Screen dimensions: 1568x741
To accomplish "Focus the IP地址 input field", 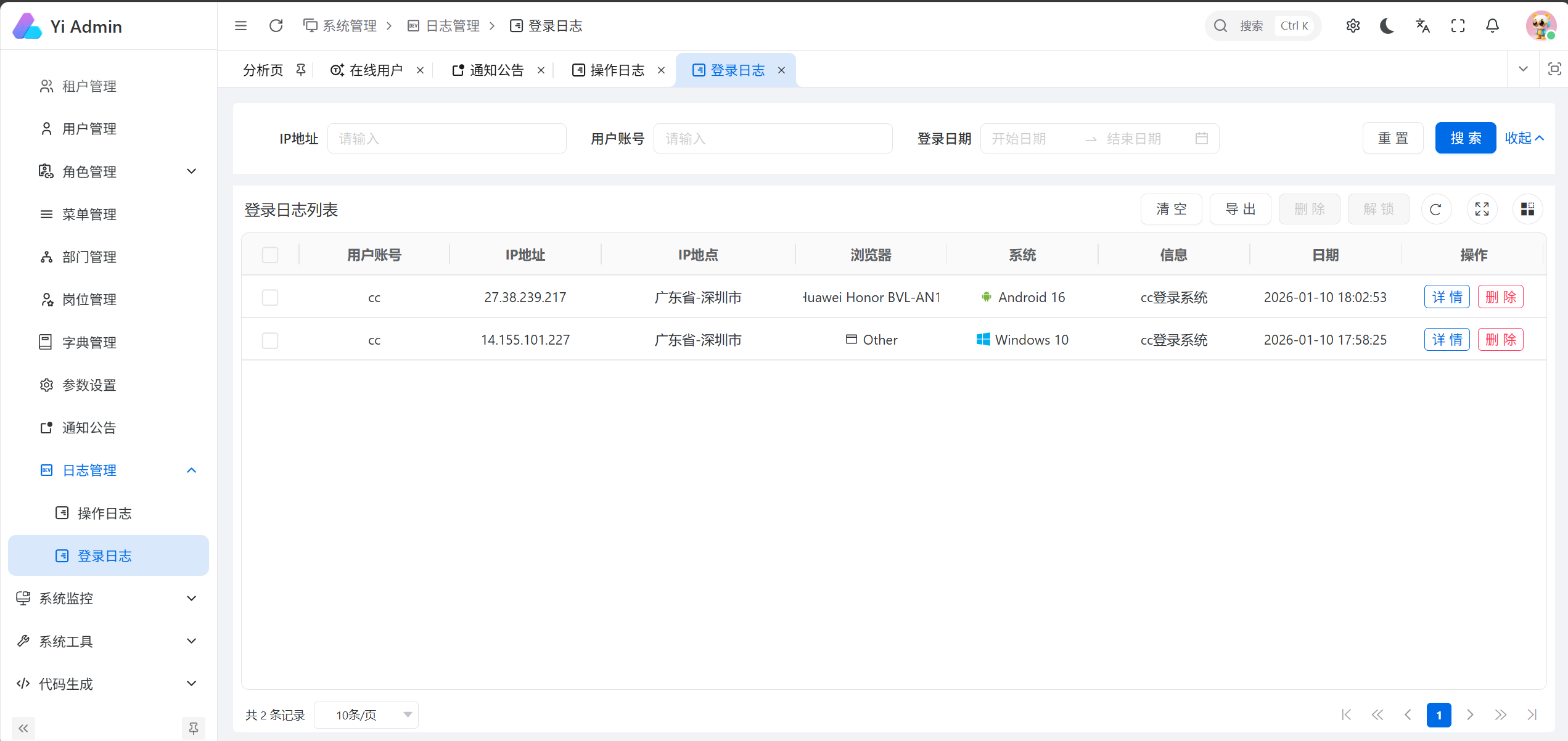I will [x=446, y=139].
